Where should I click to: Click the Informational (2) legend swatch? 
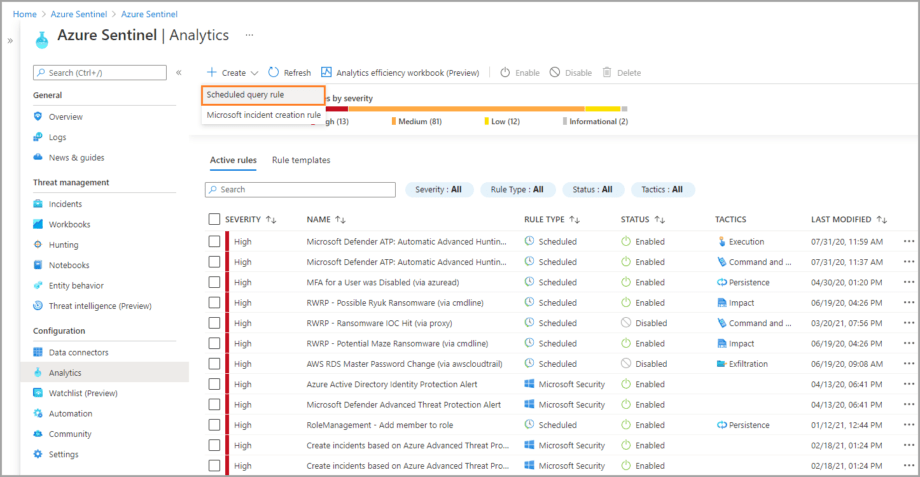tap(565, 121)
